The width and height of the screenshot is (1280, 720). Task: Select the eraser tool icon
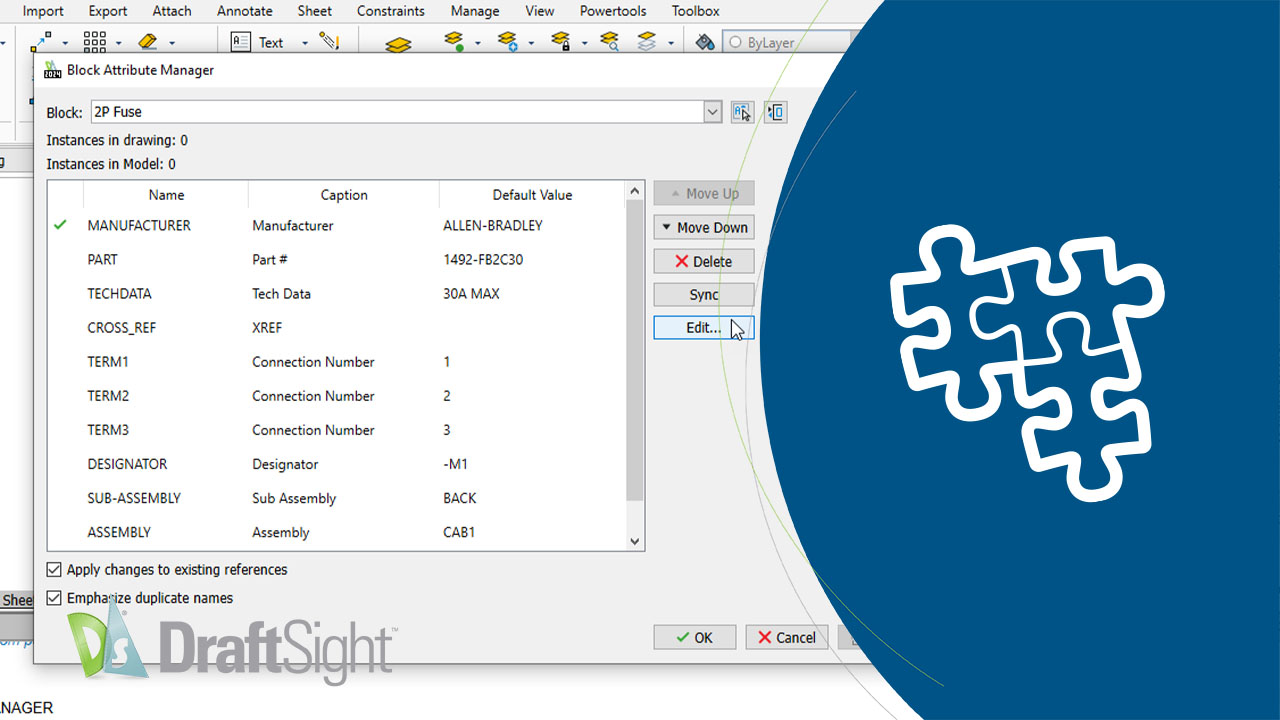[148, 42]
